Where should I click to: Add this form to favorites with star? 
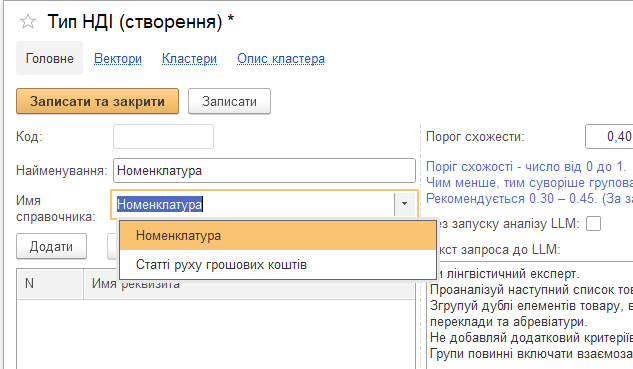(28, 21)
